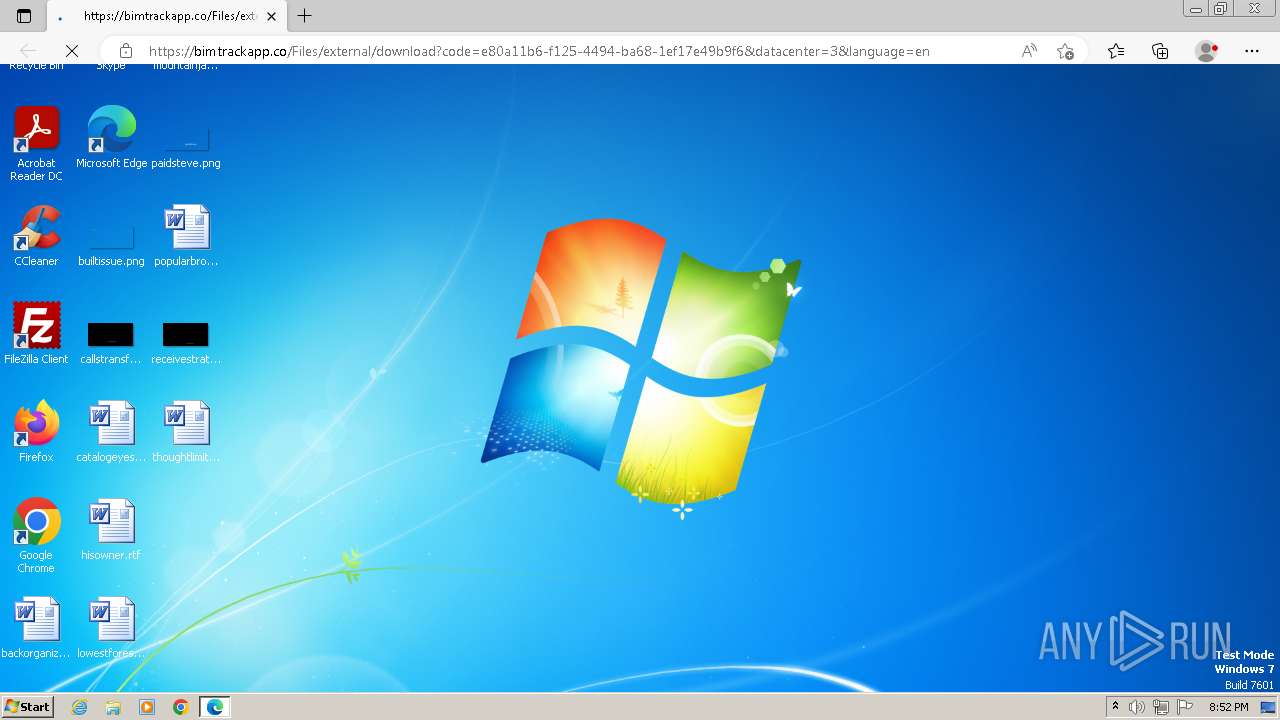Close the bimtrackapp.co tab
This screenshot has width=1280, height=720.
(271, 16)
